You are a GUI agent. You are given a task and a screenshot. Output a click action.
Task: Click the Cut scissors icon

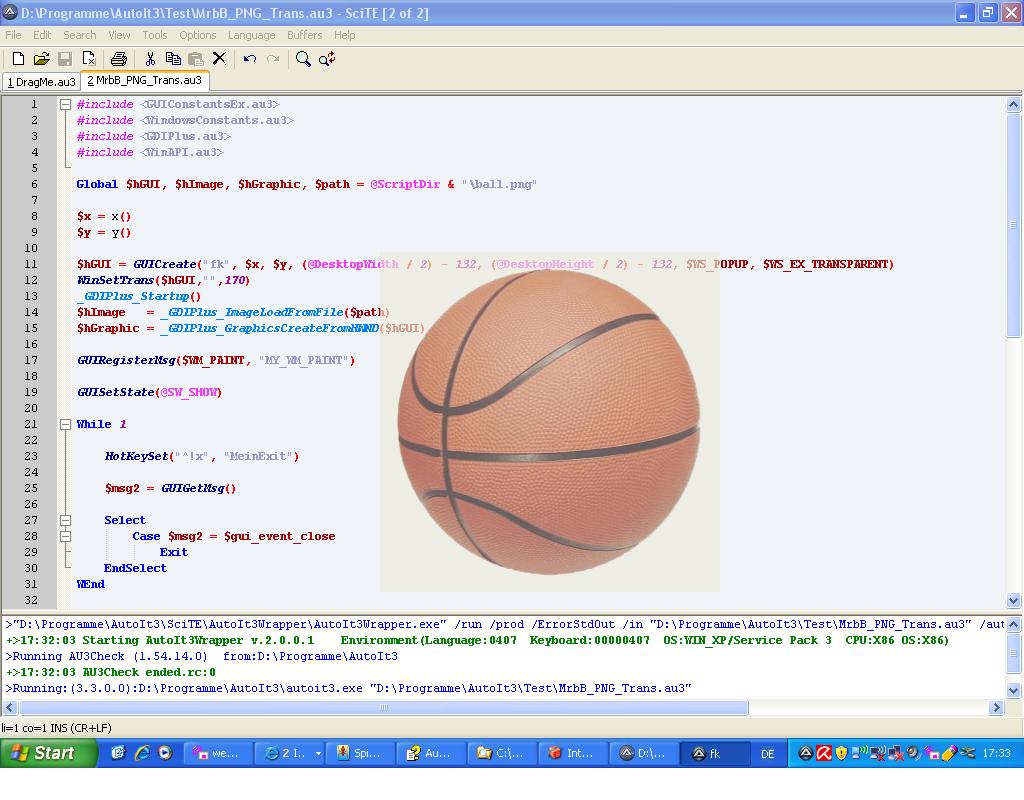150,59
